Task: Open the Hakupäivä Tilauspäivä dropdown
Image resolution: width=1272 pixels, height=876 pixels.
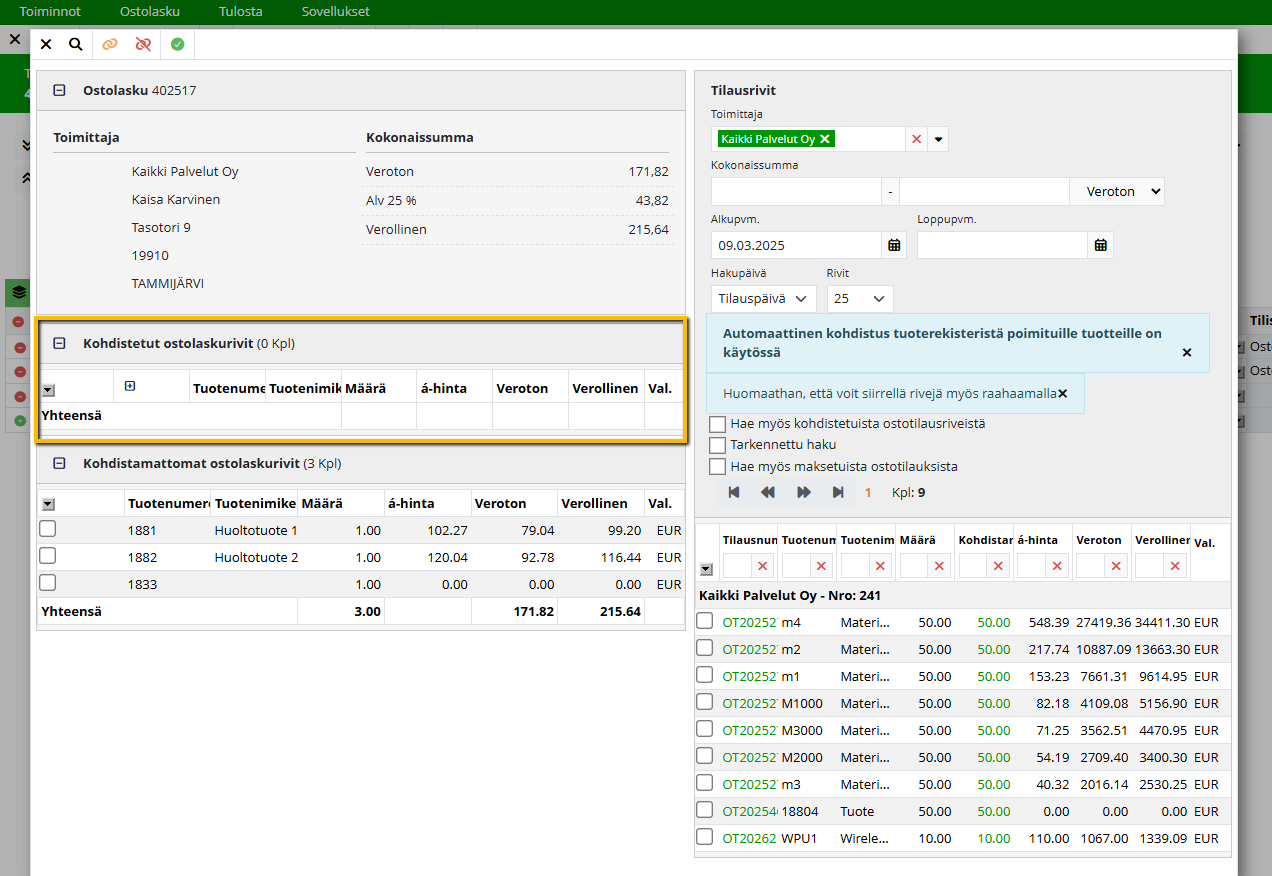Action: (763, 299)
